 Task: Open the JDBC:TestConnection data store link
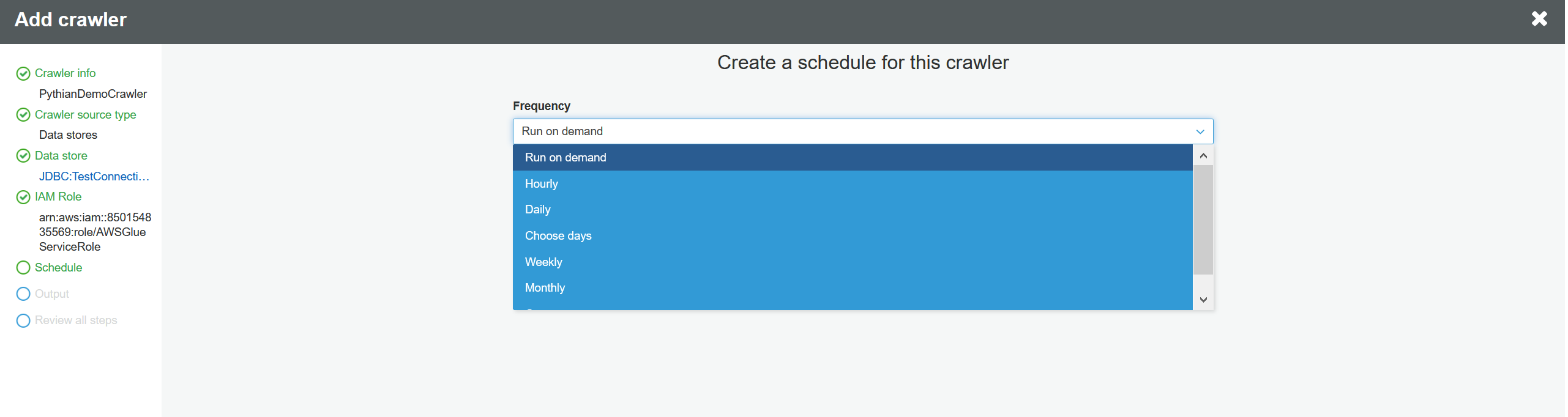point(94,177)
